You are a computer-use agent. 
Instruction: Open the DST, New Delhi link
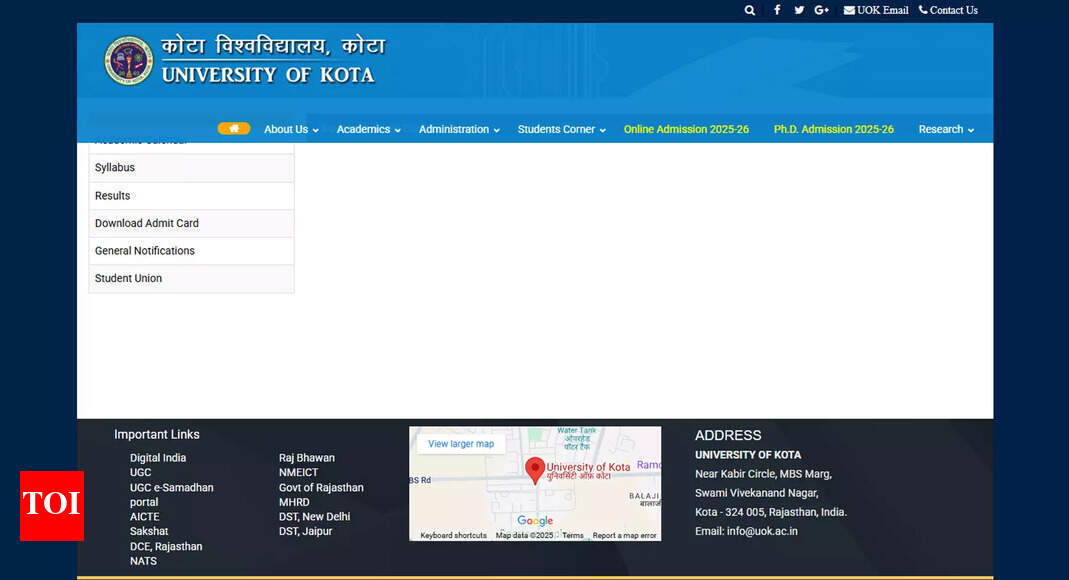314,517
